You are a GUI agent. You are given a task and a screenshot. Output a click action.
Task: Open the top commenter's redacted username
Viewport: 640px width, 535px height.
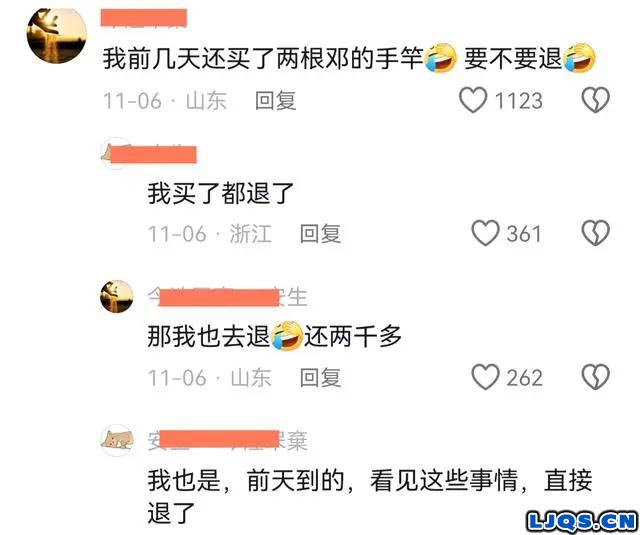click(x=144, y=18)
